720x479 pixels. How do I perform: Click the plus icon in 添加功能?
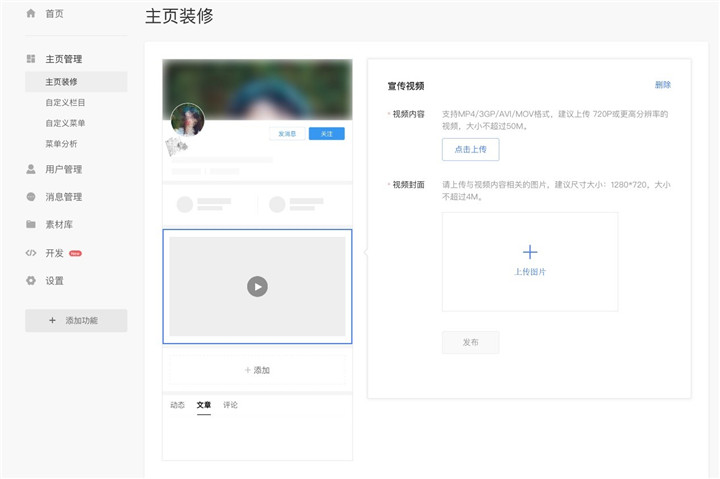52,321
